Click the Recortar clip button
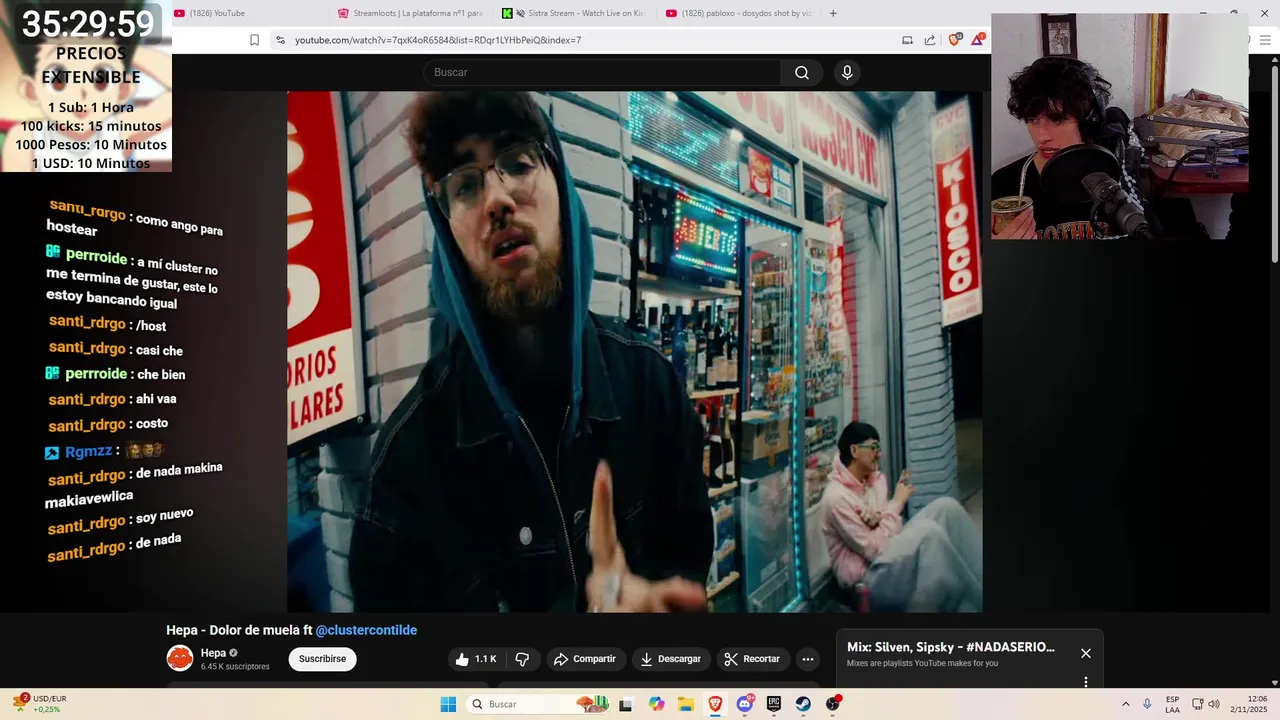This screenshot has height=720, width=1280. tap(751, 659)
